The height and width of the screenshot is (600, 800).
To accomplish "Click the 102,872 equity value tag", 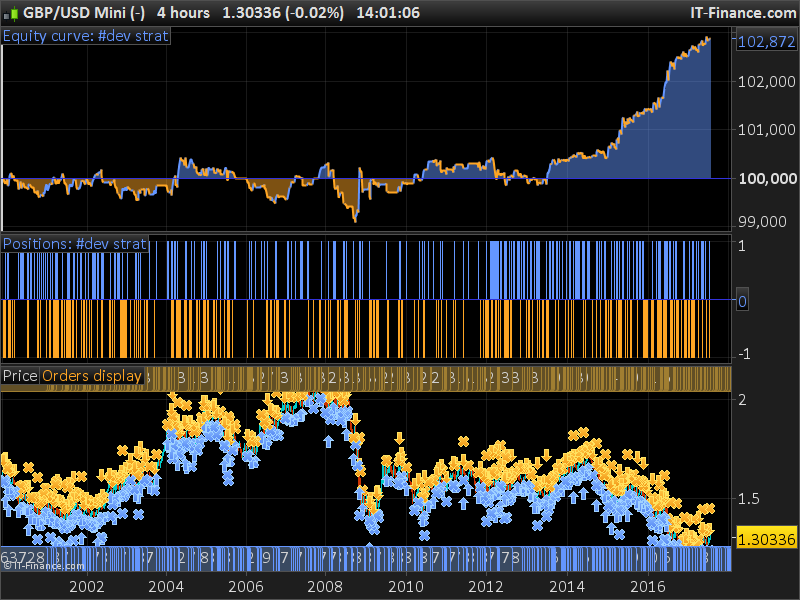I will point(765,42).
